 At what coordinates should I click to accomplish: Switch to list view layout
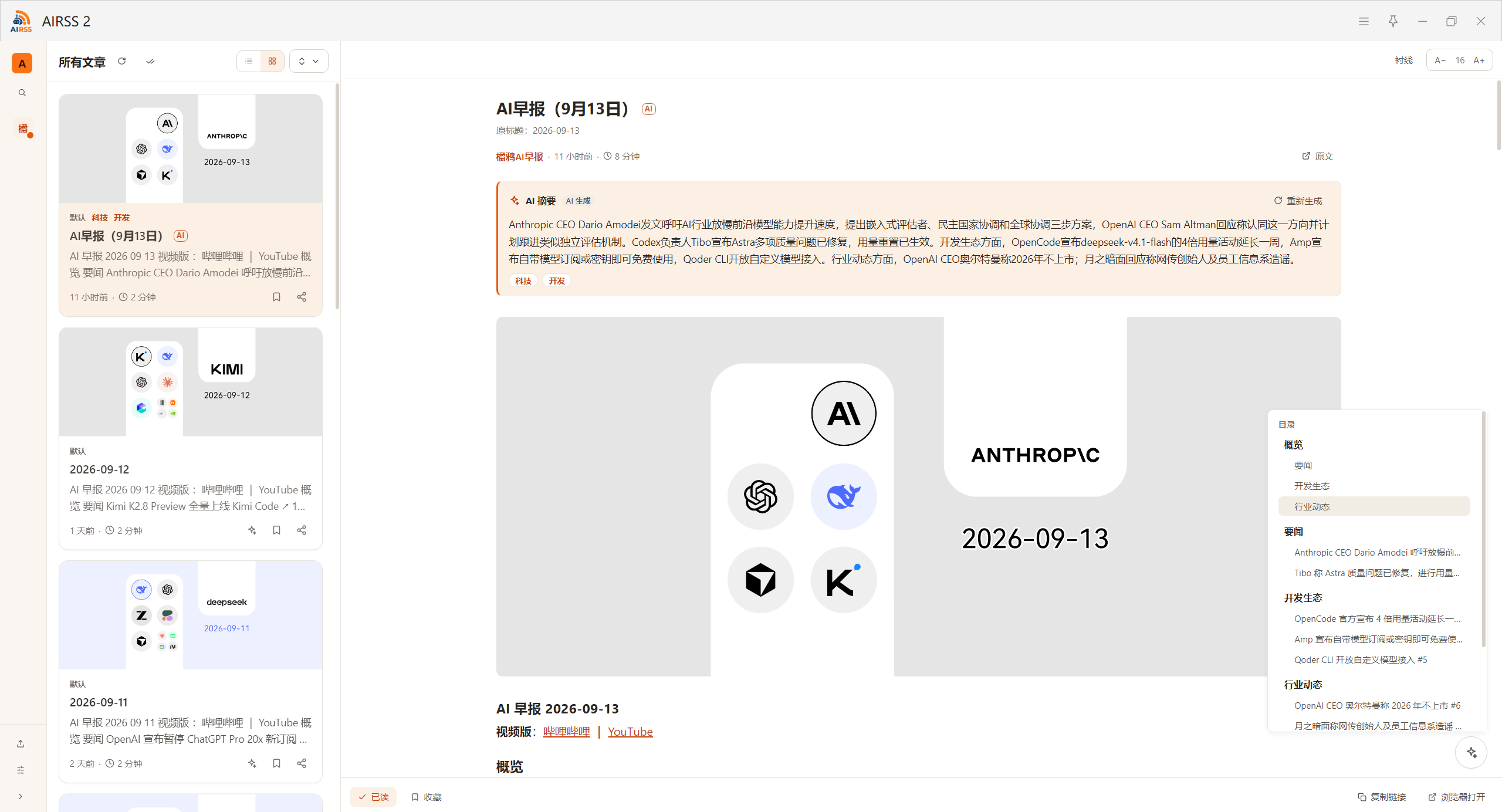pos(249,61)
